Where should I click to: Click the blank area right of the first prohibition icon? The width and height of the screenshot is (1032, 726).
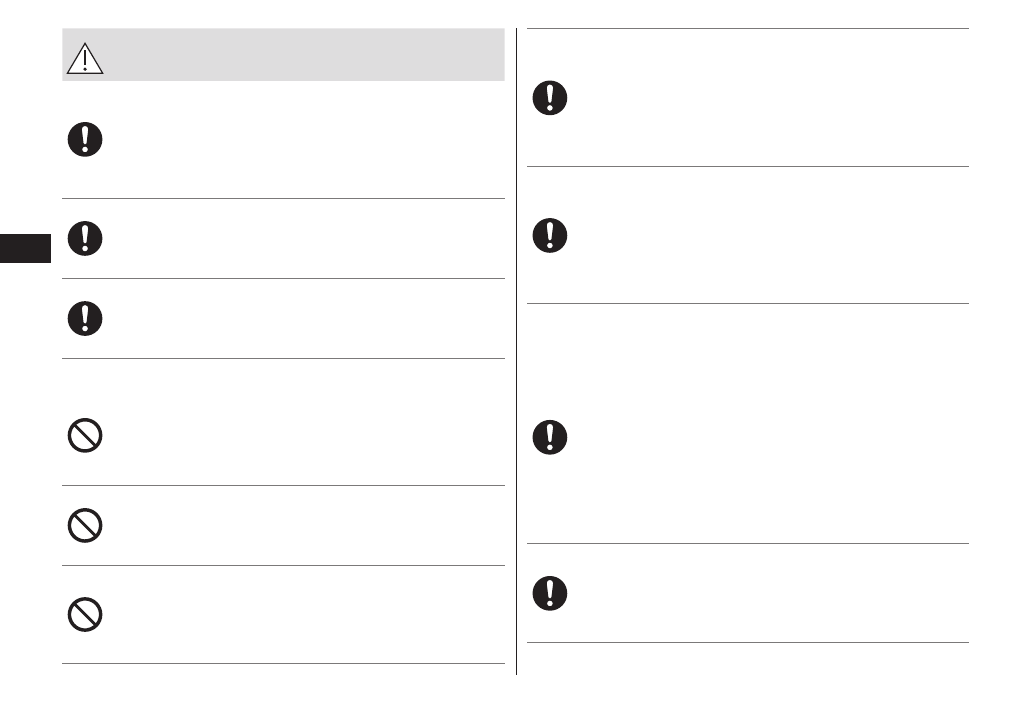300,436
